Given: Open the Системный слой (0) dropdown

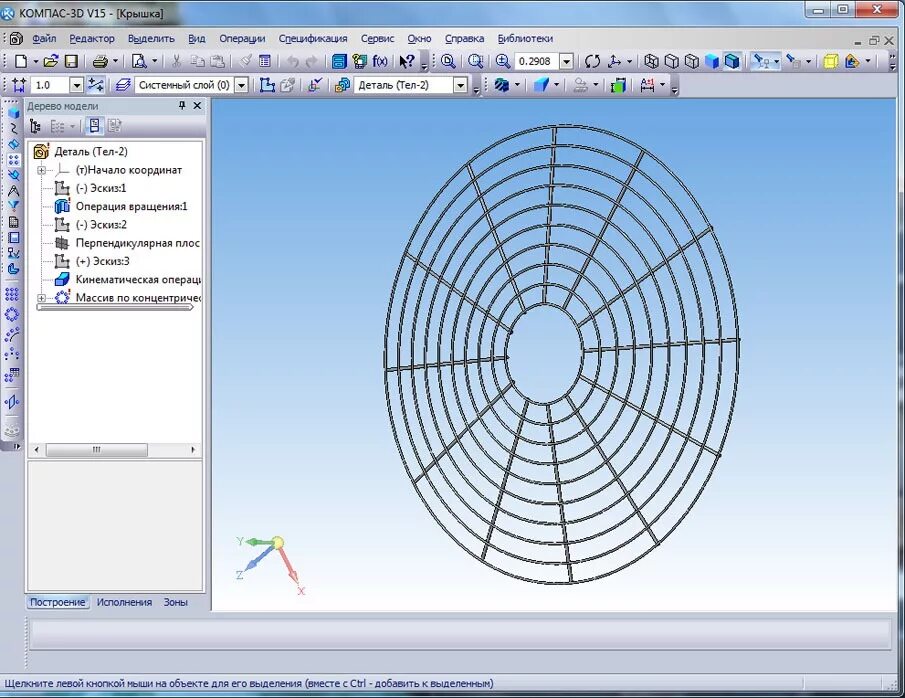Looking at the screenshot, I should click(x=242, y=85).
